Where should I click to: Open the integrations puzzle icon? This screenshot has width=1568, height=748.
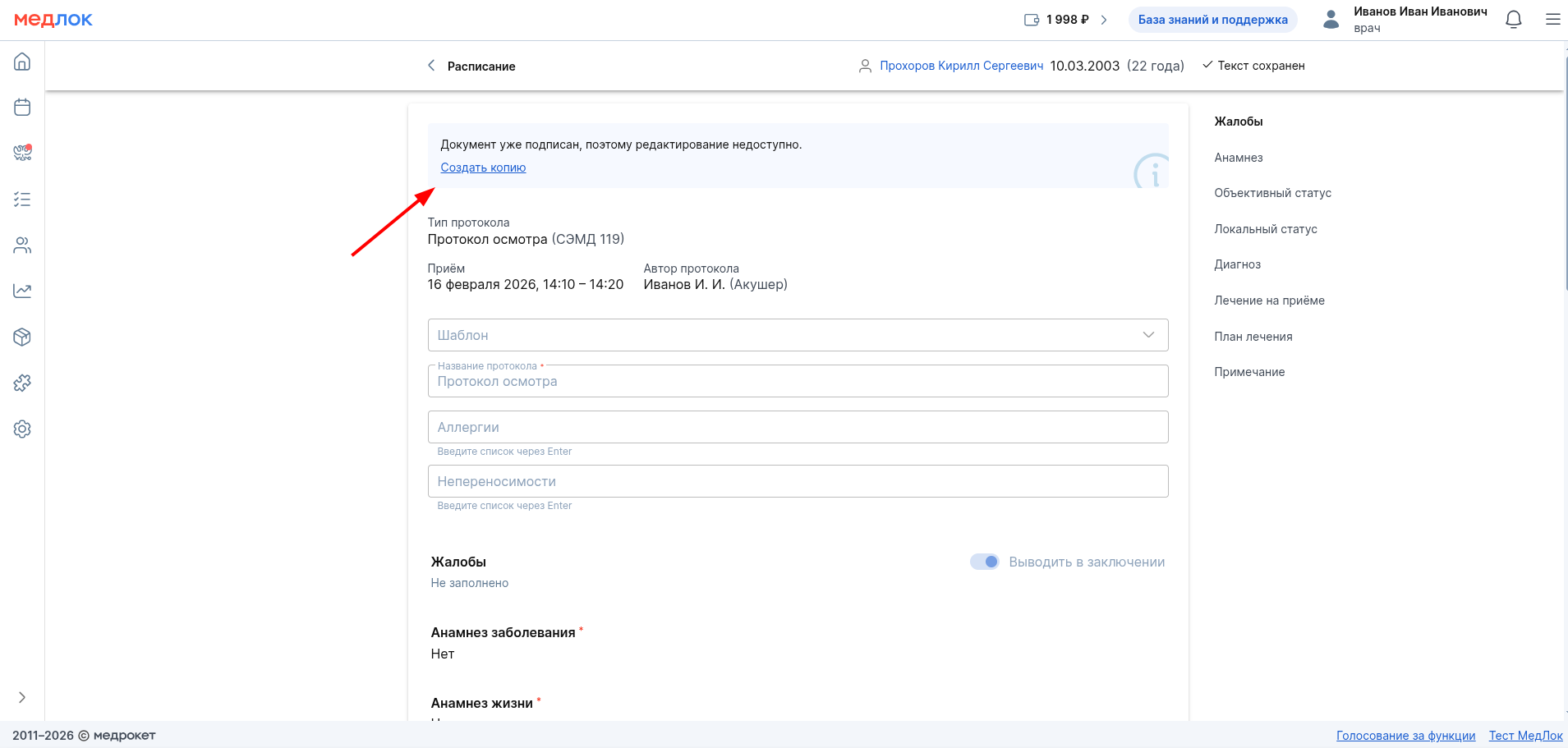pyautogui.click(x=22, y=383)
